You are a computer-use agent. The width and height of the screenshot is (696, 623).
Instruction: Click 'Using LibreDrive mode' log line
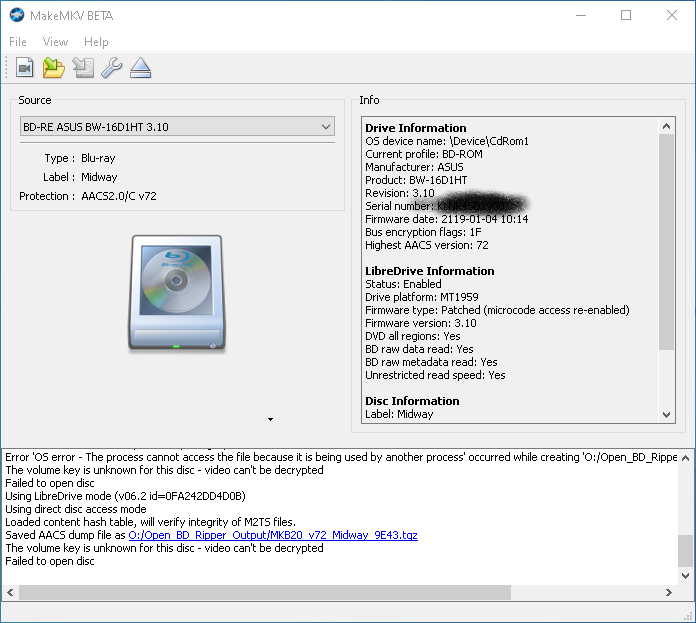[x=125, y=496]
